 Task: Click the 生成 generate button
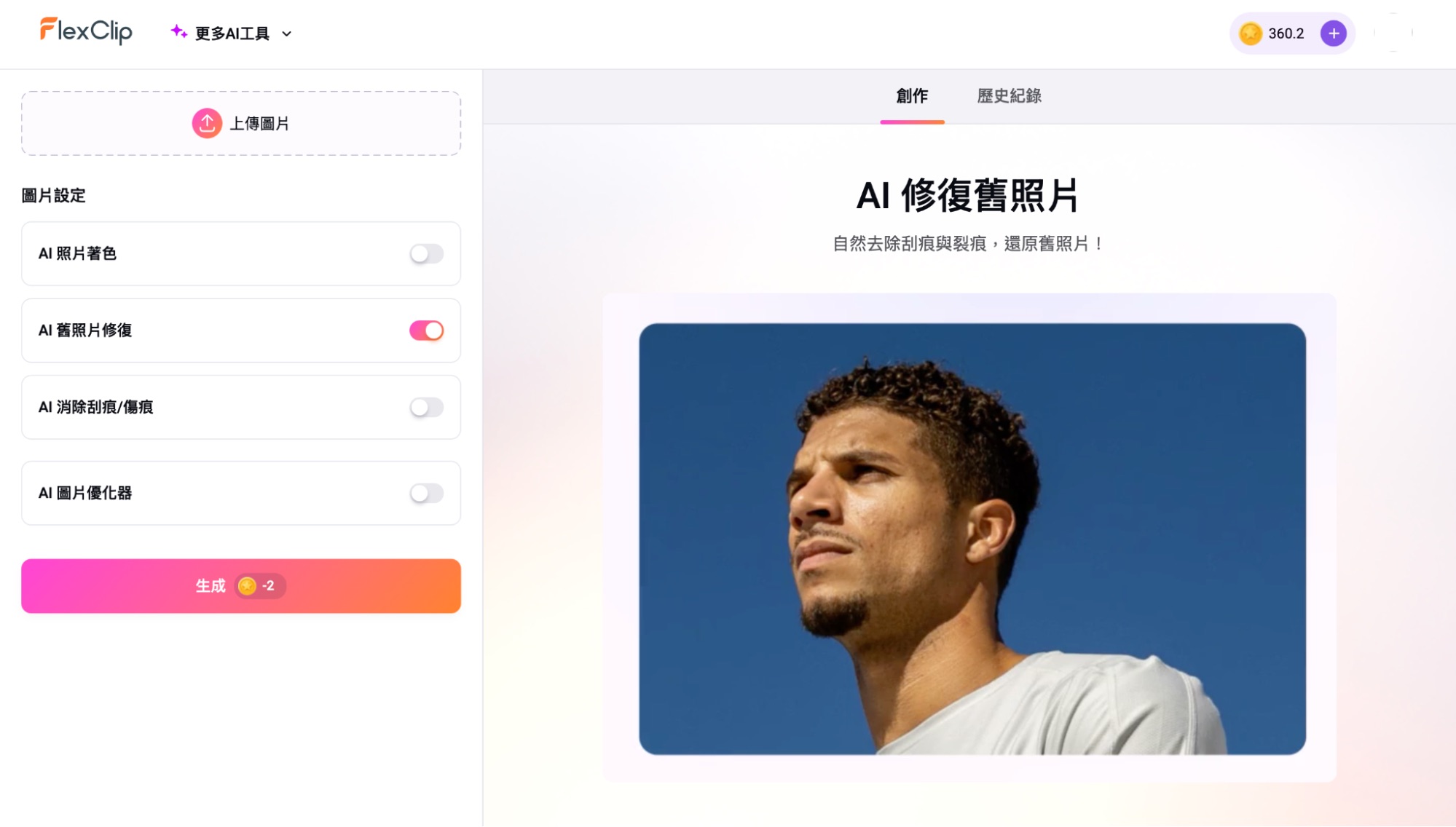click(241, 586)
